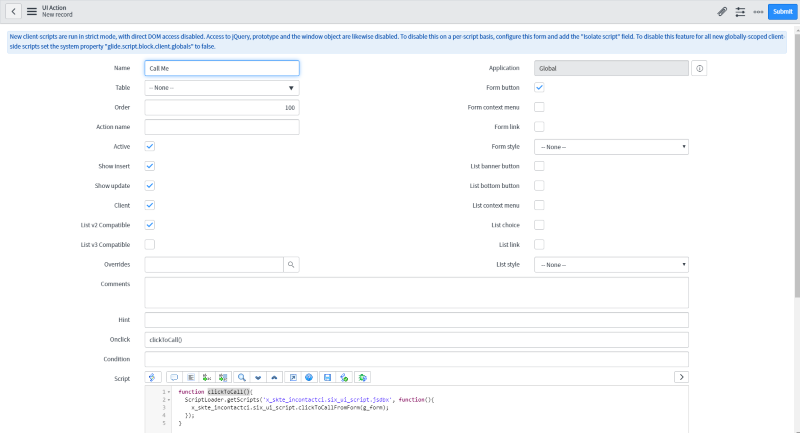Click the Condition input field
The width and height of the screenshot is (800, 433).
pyautogui.click(x=416, y=358)
